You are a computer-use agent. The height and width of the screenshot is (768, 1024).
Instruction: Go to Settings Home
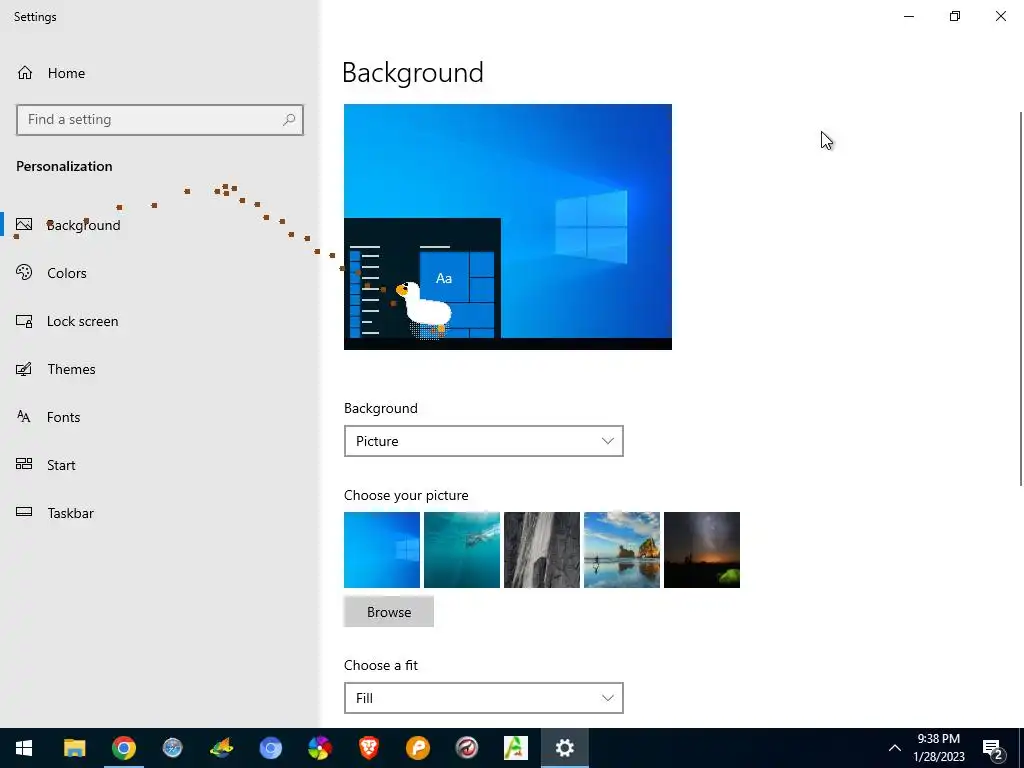pos(51,73)
